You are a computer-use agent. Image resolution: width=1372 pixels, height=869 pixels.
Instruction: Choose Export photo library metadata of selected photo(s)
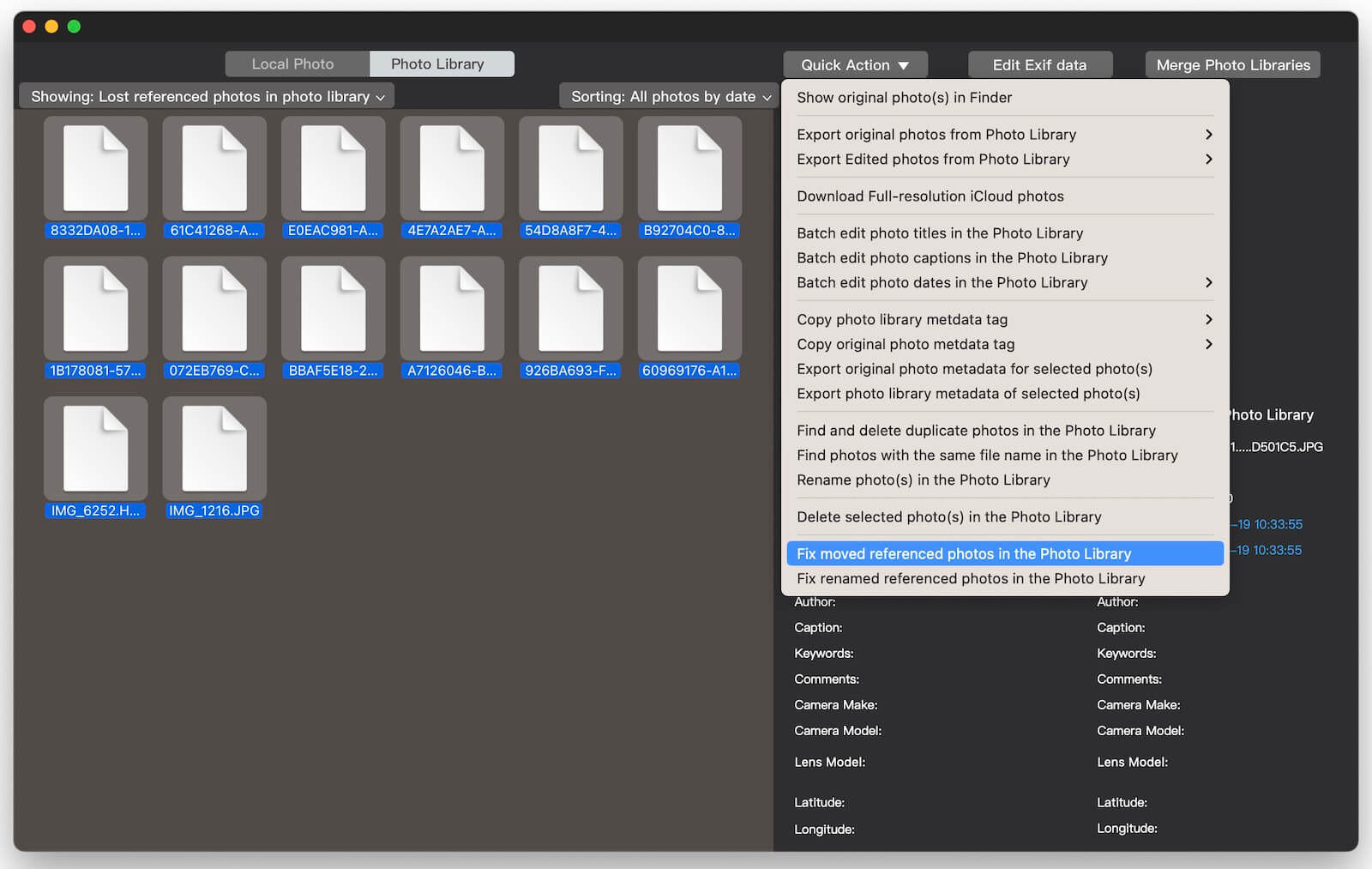1005,395
